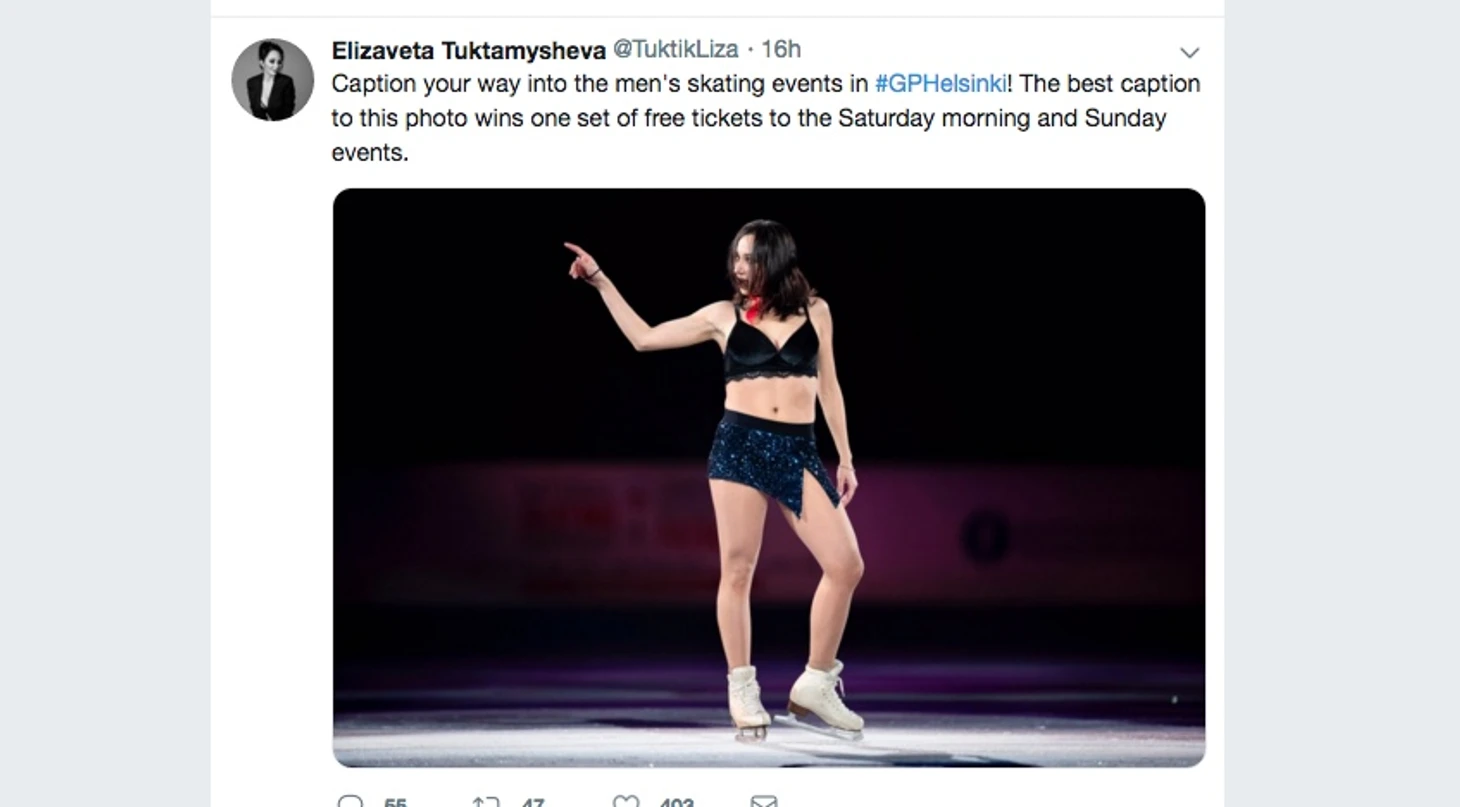Retweet using the retweet arrows icon
Image resolution: width=1460 pixels, height=807 pixels.
coord(485,802)
